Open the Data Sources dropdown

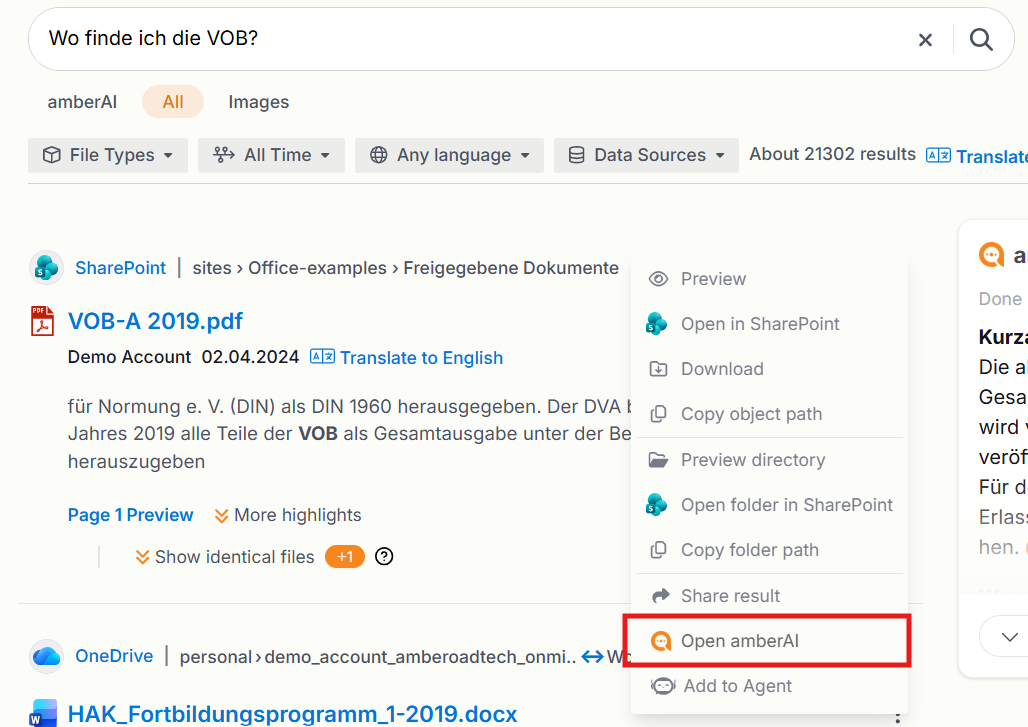click(646, 155)
